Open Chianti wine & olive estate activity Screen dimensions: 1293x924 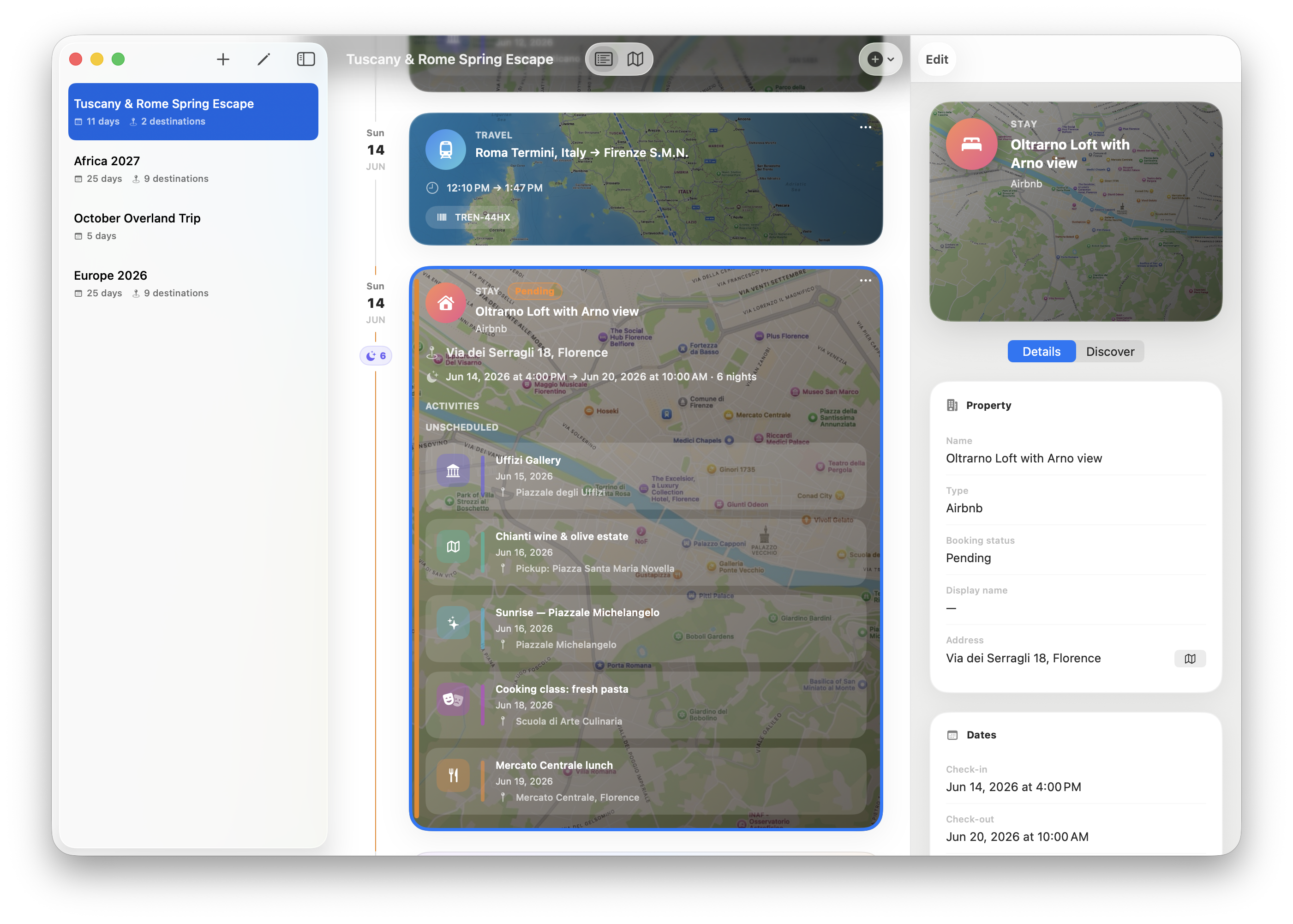coord(646,552)
